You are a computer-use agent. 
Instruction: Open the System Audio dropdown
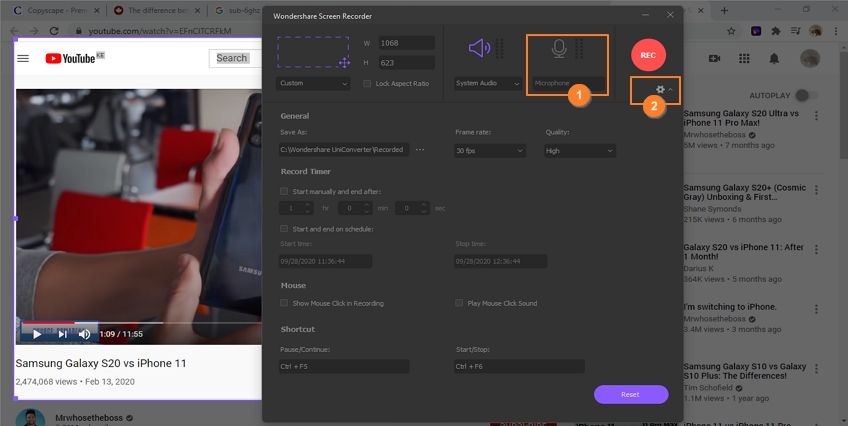487,83
